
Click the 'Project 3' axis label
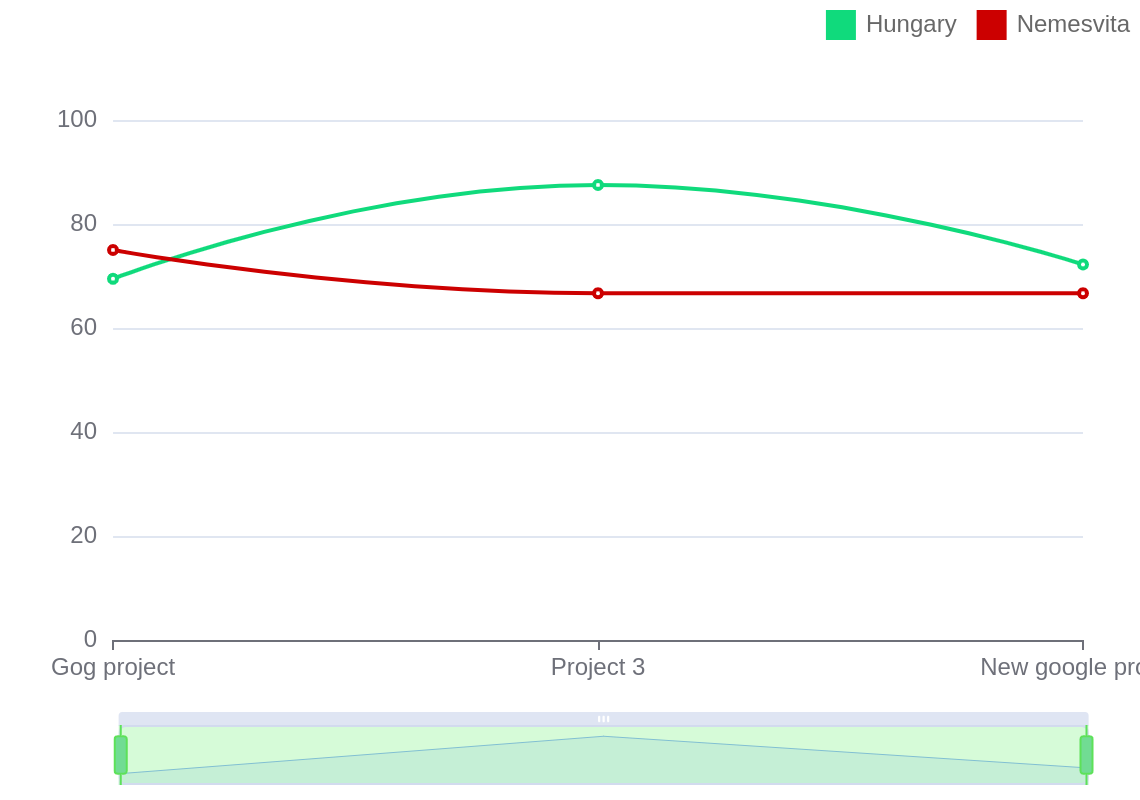click(598, 667)
